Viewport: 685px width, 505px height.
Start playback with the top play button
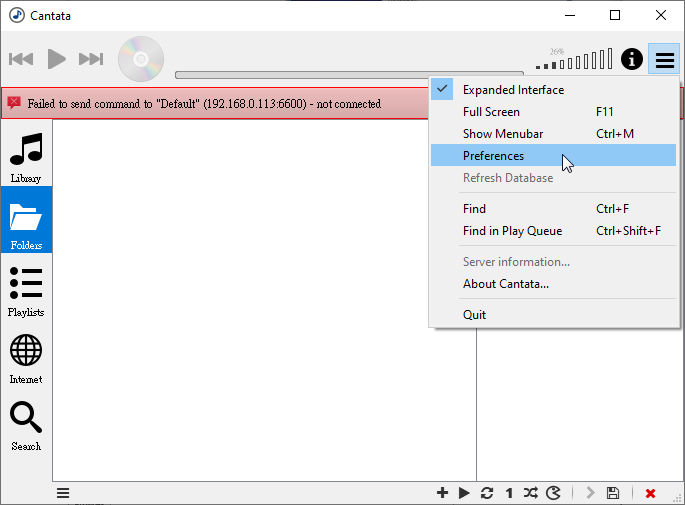point(56,59)
